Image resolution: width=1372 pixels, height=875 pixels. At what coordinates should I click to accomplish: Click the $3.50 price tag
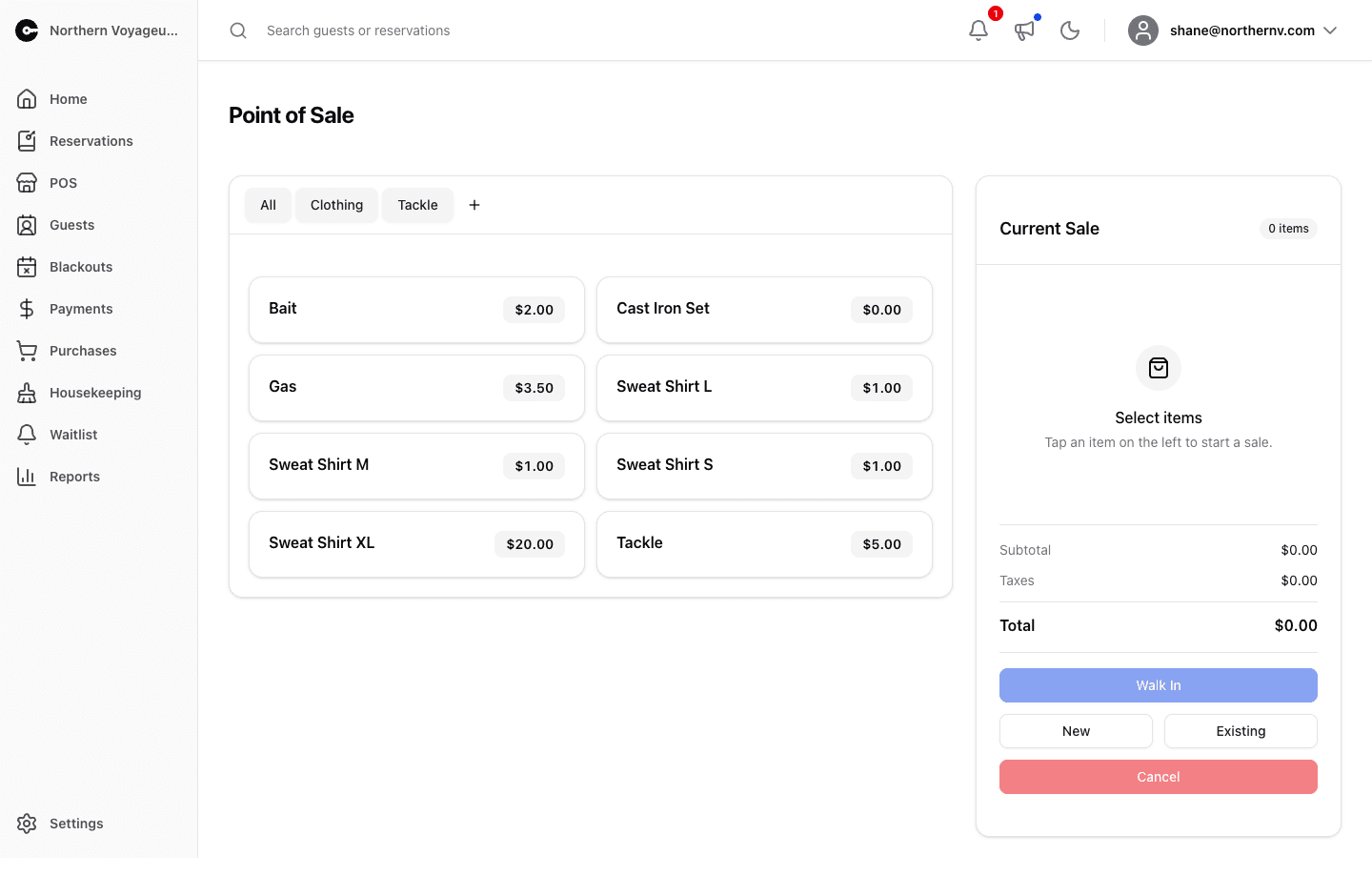[x=534, y=388]
